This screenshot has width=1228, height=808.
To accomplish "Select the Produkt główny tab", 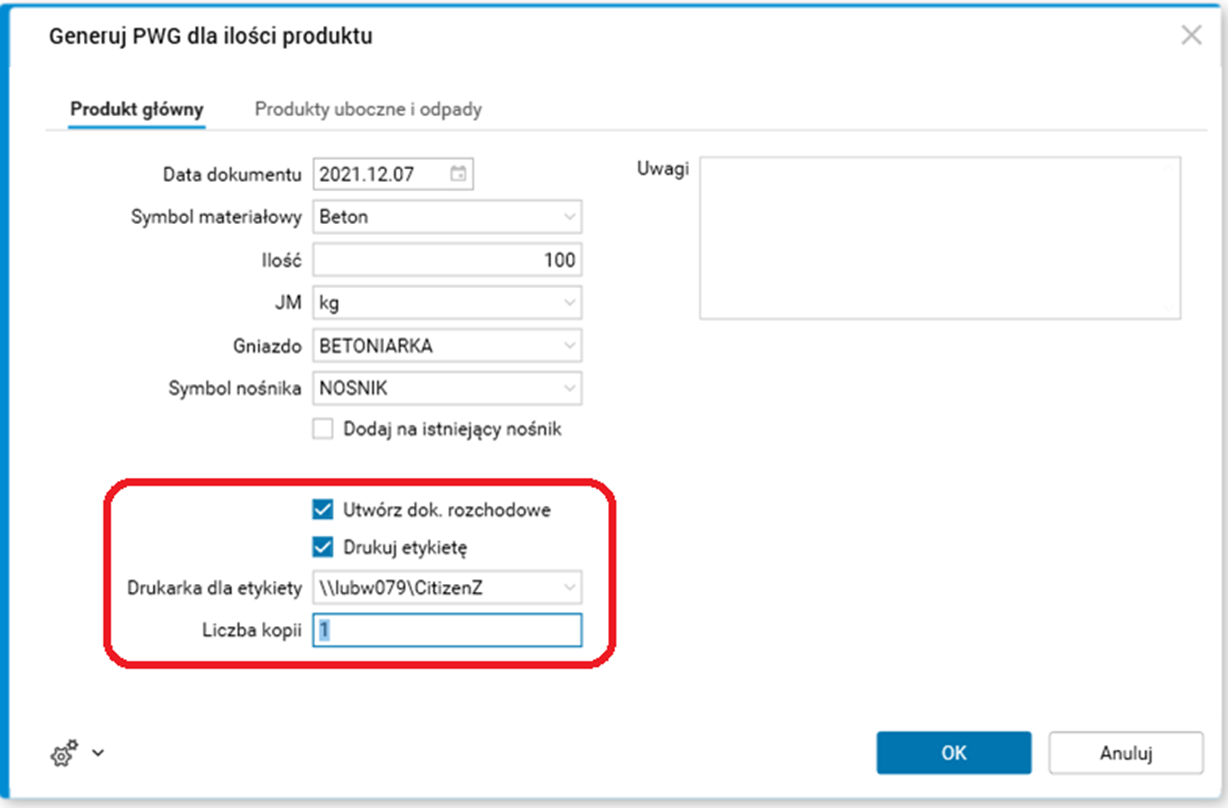I will [137, 109].
